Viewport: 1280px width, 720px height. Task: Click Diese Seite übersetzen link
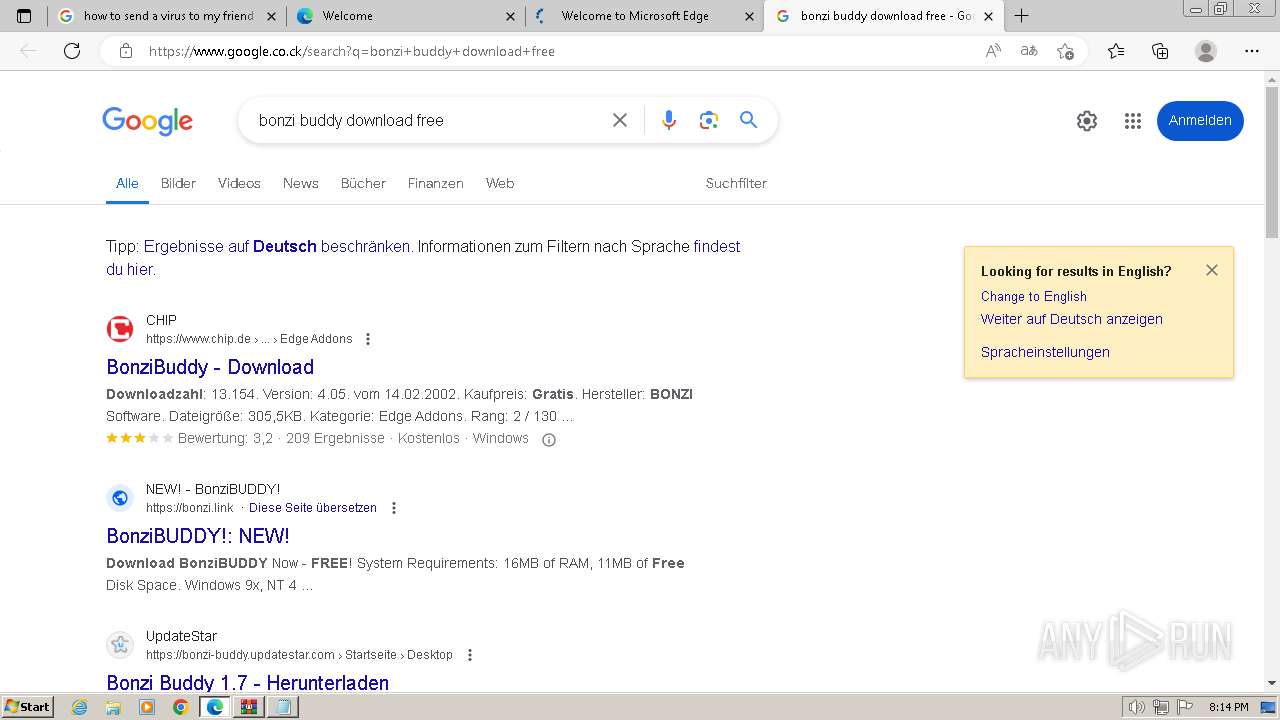(x=313, y=508)
